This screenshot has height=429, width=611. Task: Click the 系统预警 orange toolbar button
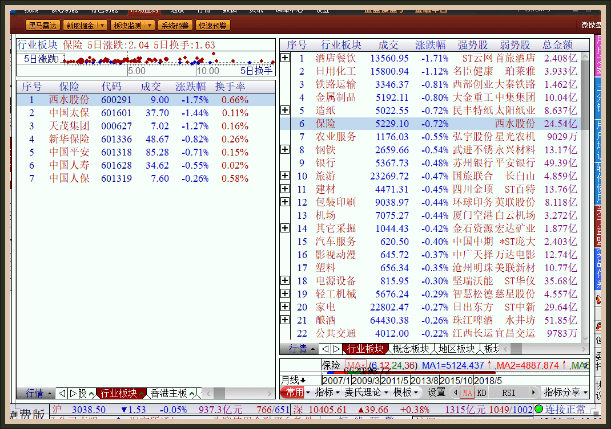pyautogui.click(x=175, y=25)
